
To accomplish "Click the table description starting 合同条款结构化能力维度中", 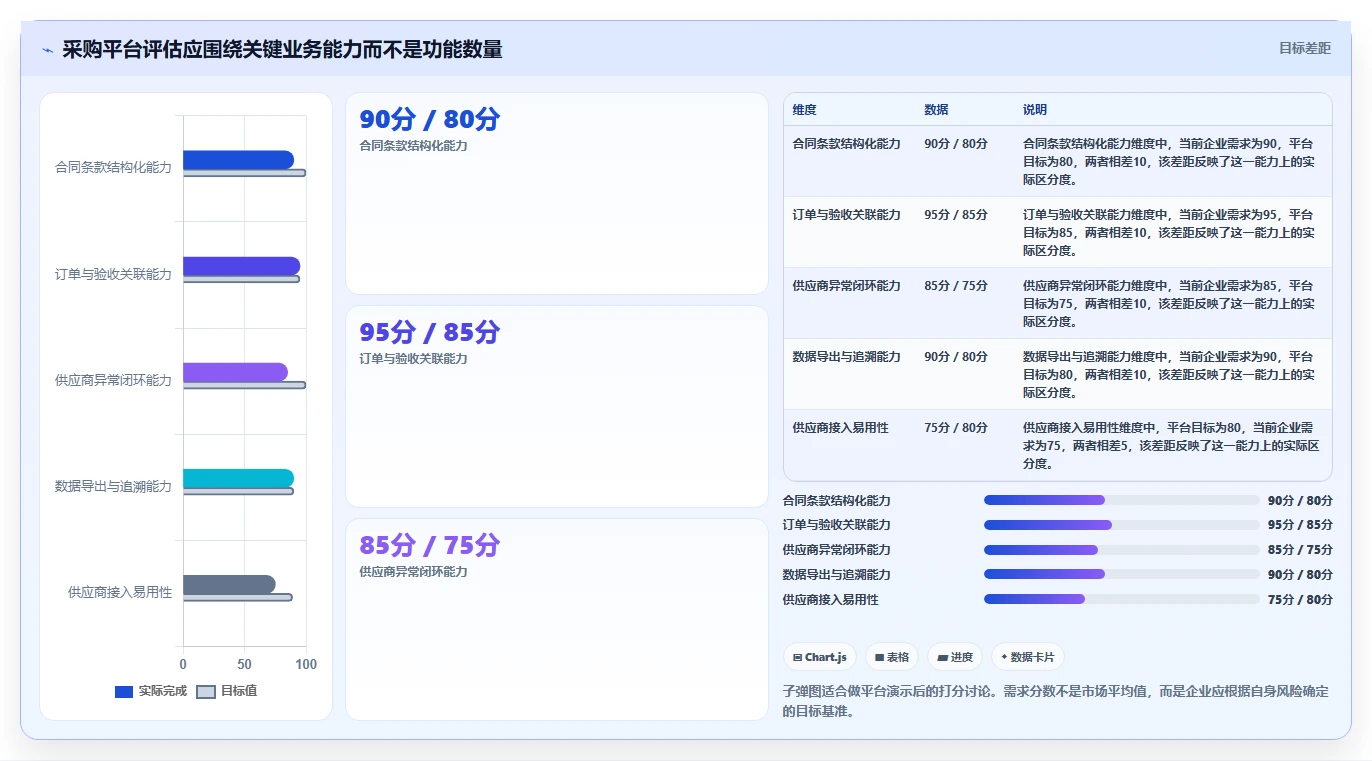I will click(1169, 162).
